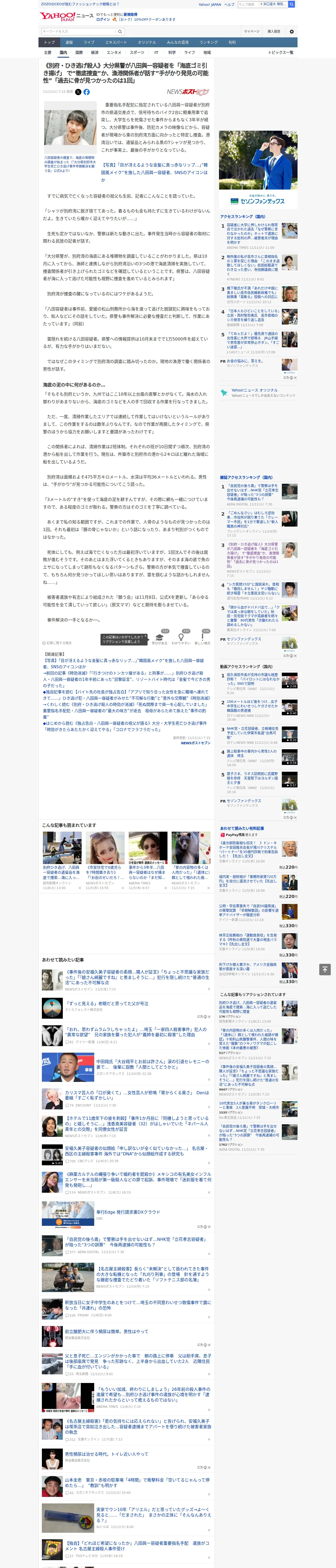Click the キーワードを入力 search field
The width and height of the screenshot is (336, 1568).
click(x=79, y=31)
